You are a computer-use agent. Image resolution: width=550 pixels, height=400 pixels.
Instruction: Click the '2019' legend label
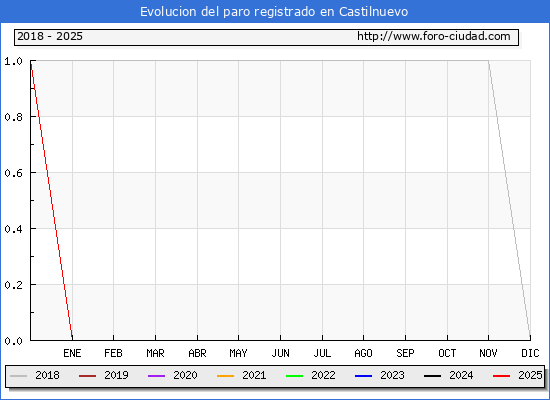(x=116, y=375)
